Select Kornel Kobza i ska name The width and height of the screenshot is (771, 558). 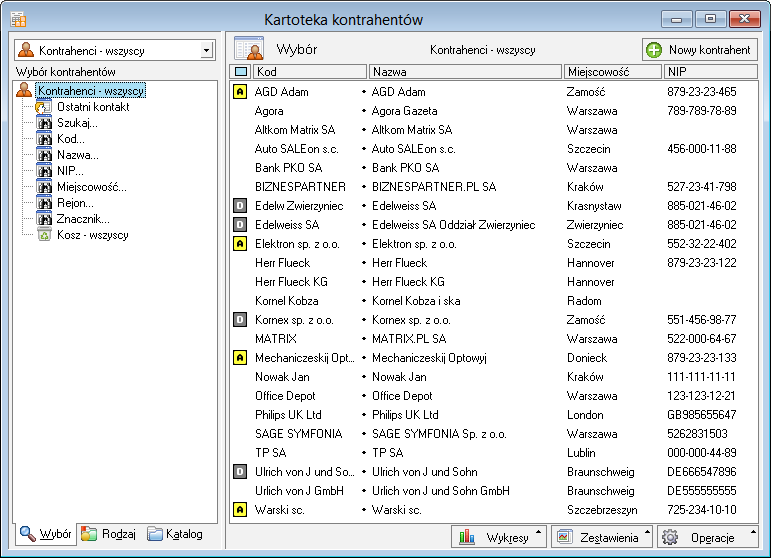416,301
